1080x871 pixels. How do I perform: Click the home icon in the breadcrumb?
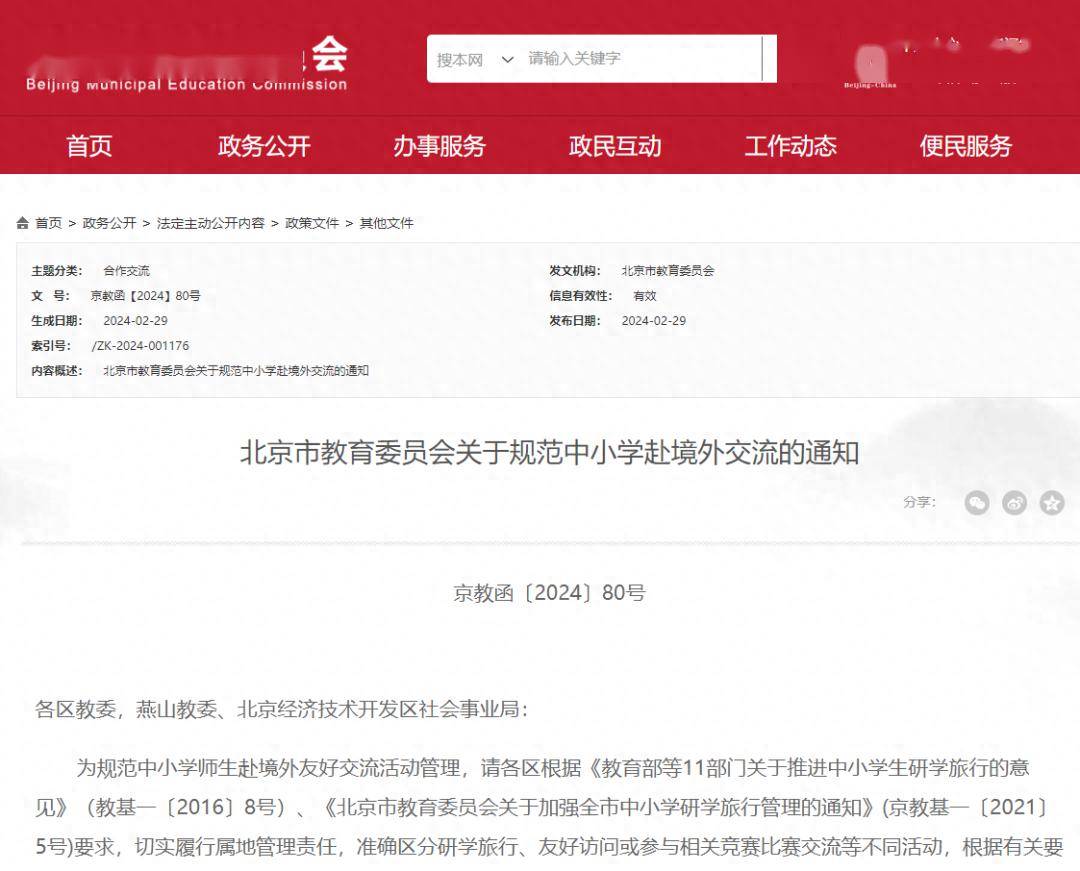click(x=23, y=223)
